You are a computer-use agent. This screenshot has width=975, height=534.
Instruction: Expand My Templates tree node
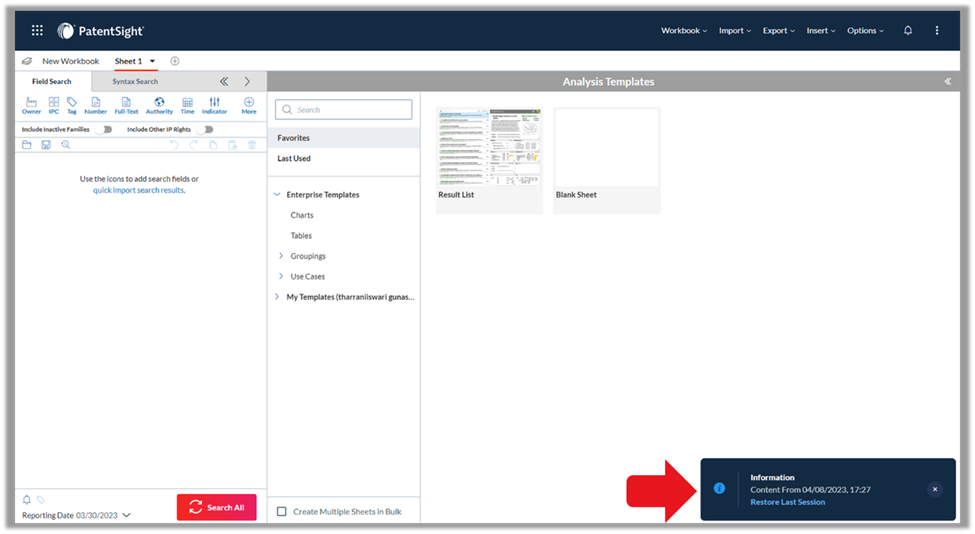click(x=277, y=297)
